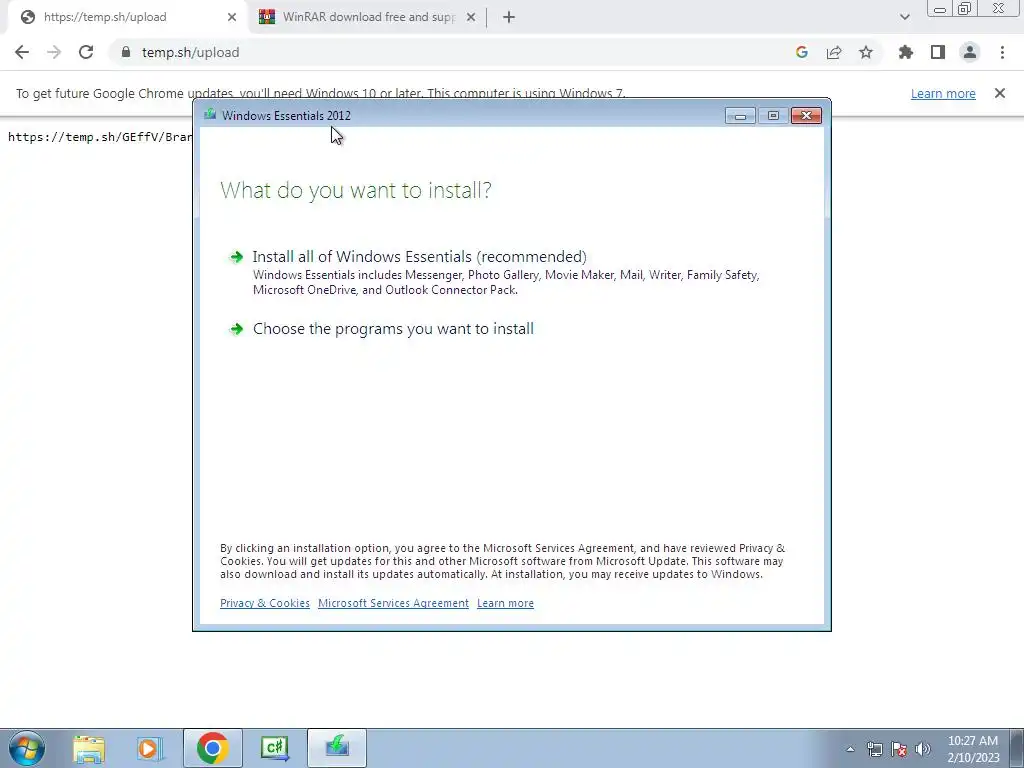Viewport: 1024px width, 768px height.
Task: Open the Windows Start menu
Action: tap(27, 748)
